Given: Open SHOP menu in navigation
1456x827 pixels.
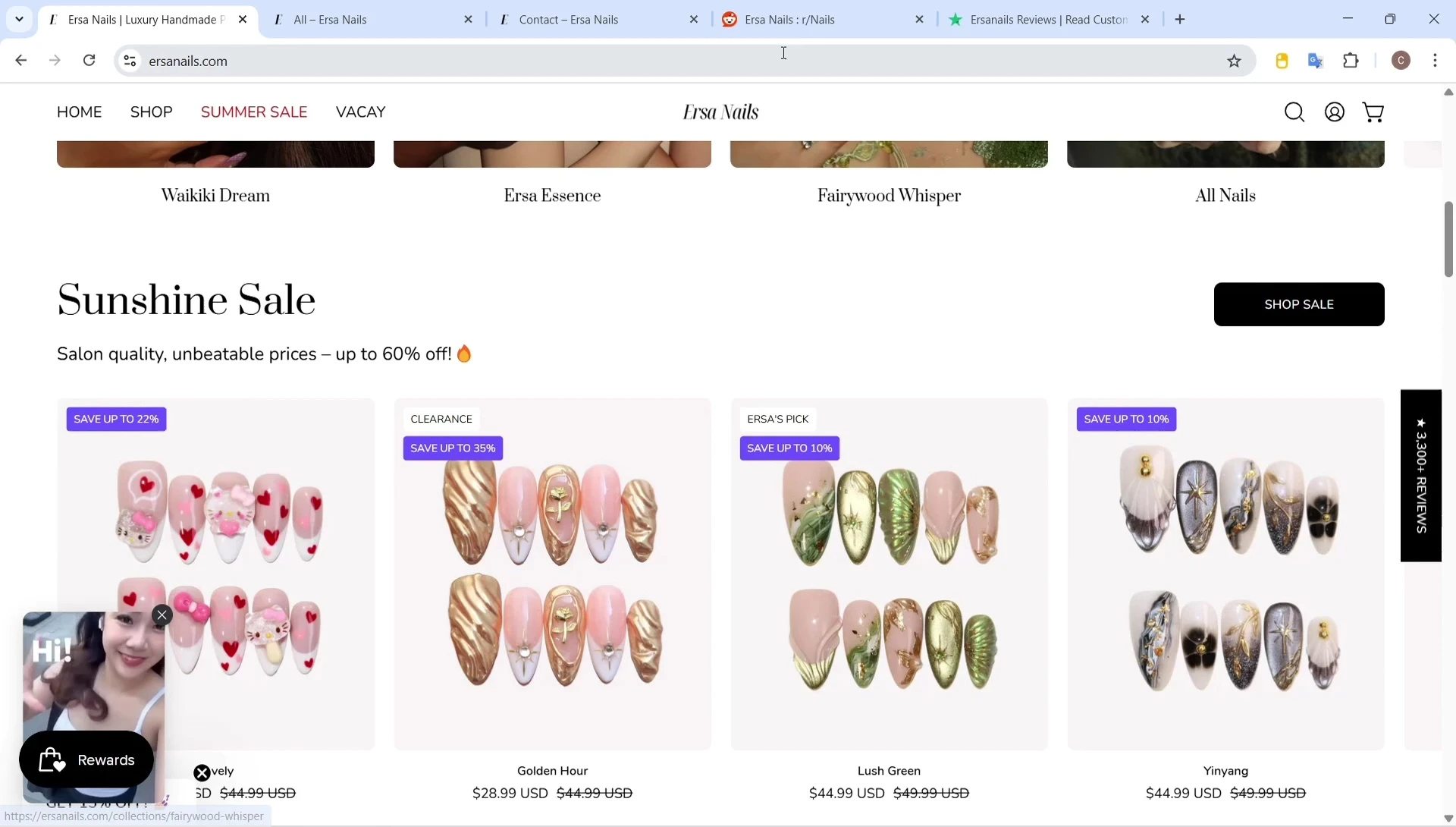Looking at the screenshot, I should (x=152, y=112).
